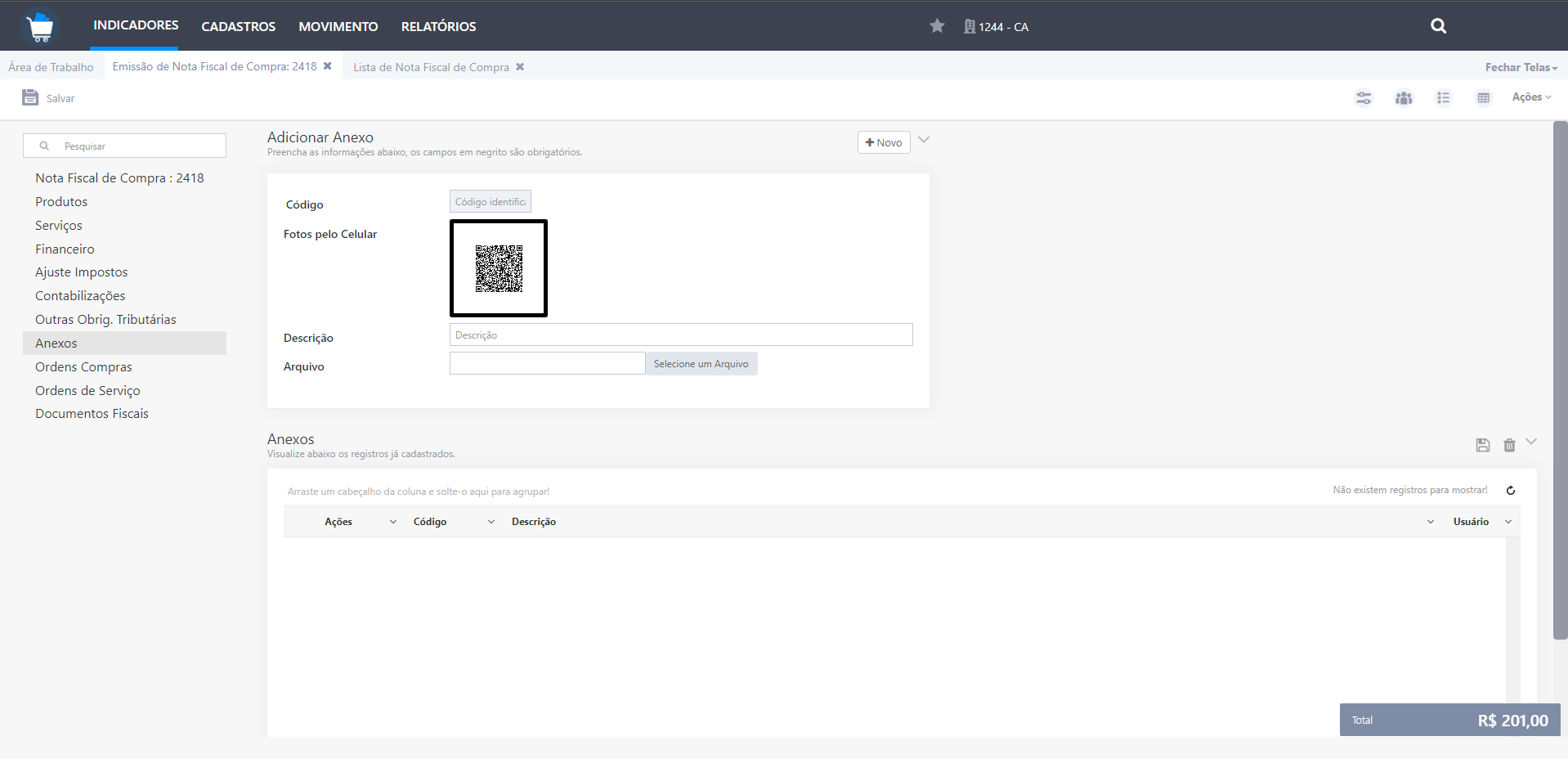Open Outras Obrig. Tributárias section
Screen dimensions: 1568x759
pos(105,319)
